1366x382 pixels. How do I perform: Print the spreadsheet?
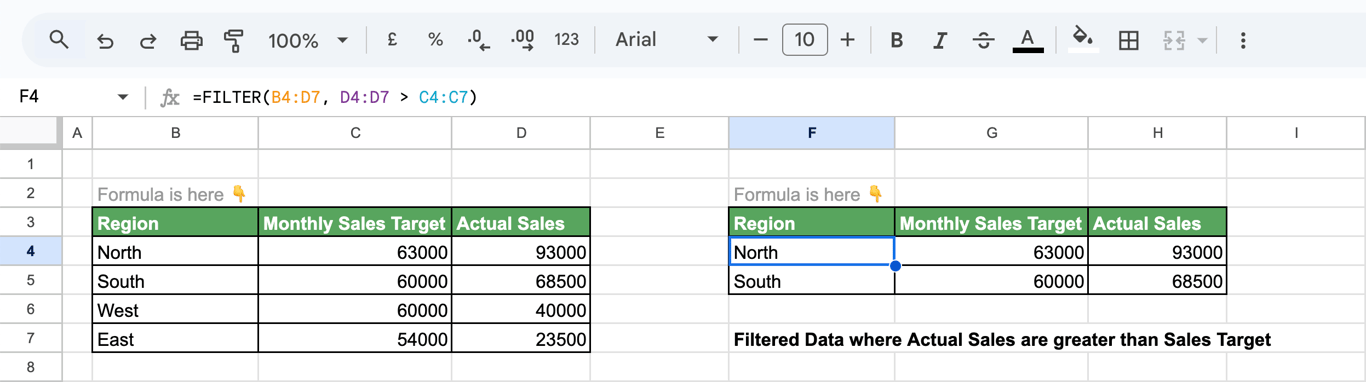pos(191,40)
